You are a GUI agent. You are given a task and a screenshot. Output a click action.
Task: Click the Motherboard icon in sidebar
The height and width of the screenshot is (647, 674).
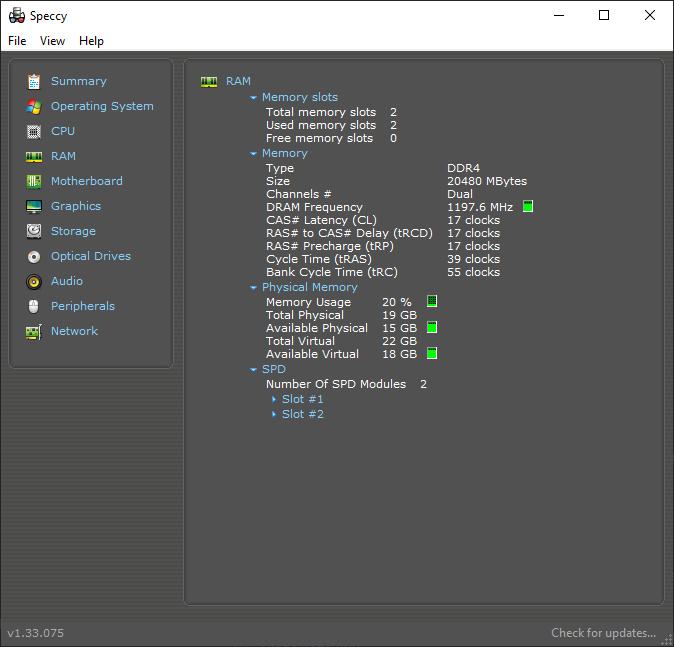tap(34, 181)
